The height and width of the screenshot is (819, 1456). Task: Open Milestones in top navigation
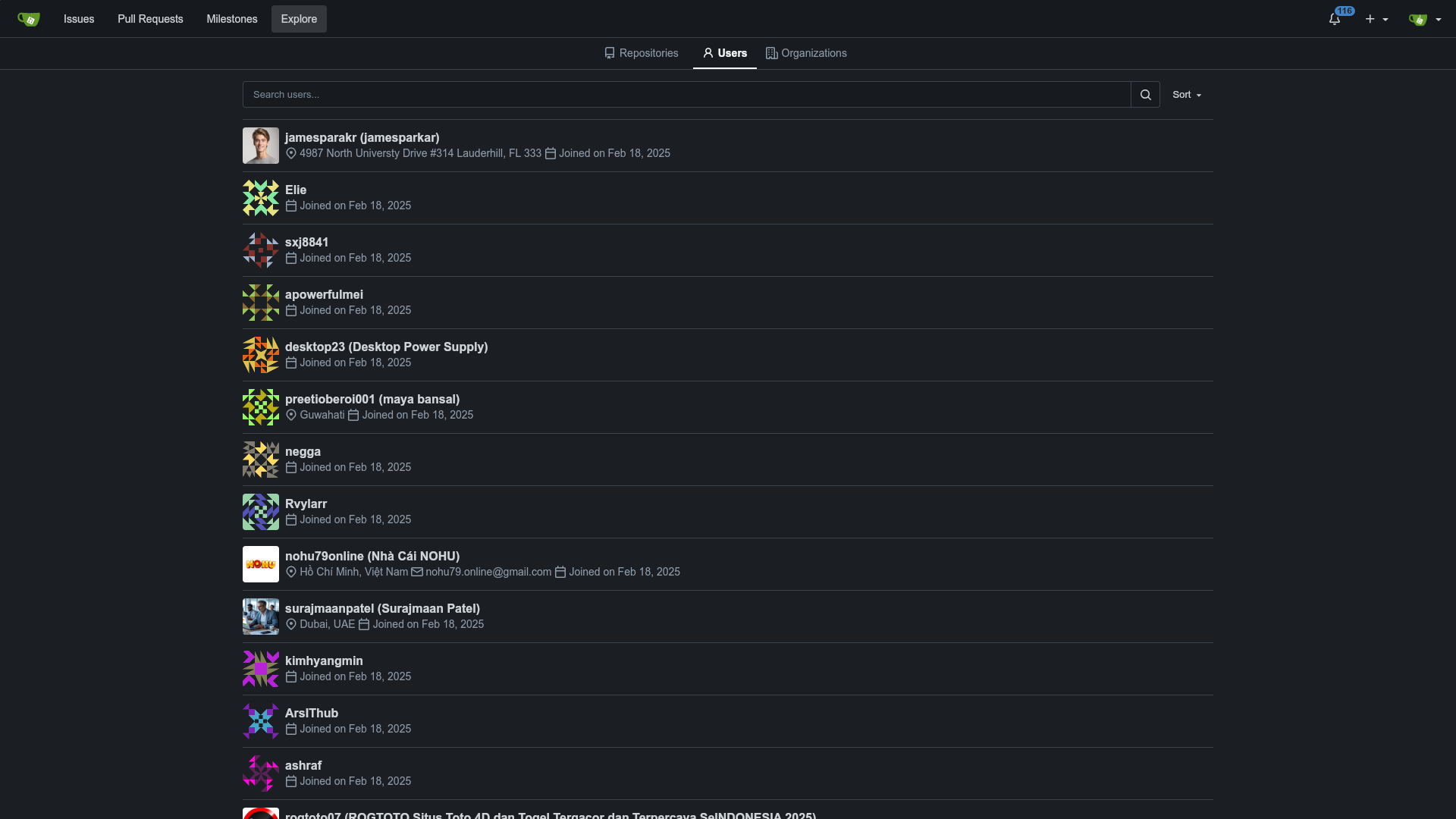232,19
